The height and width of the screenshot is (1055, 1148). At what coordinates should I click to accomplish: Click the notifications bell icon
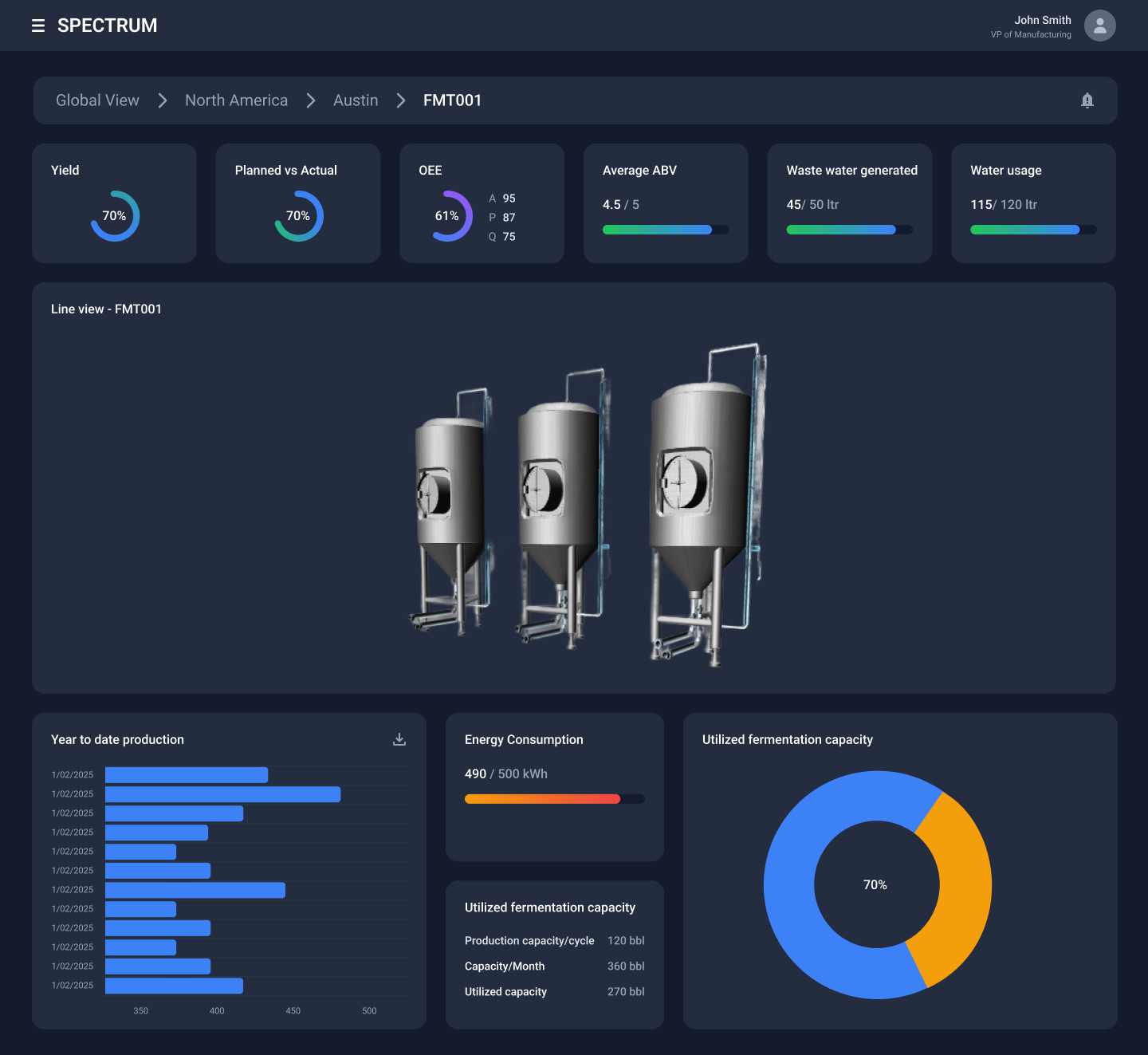(x=1087, y=100)
